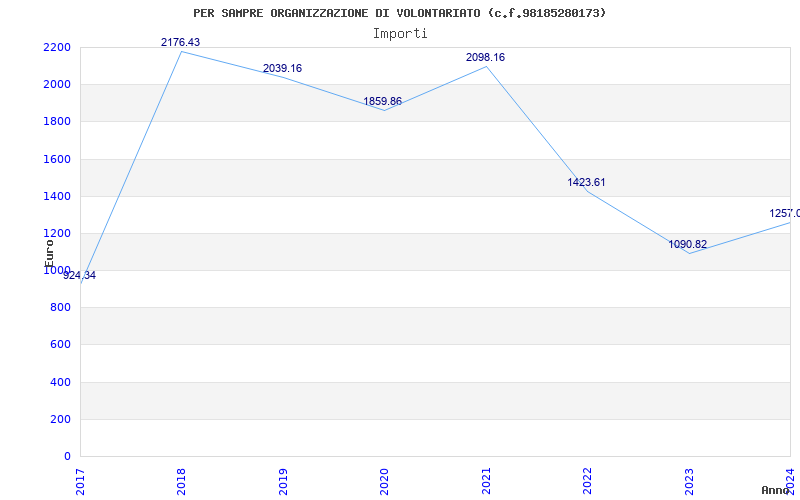Click the y-axis value 800
This screenshot has height=500, width=800.
[x=60, y=308]
